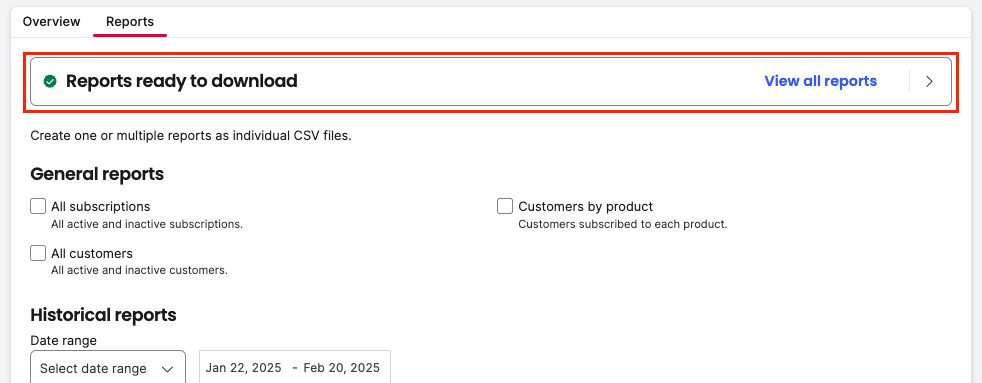Click the green checkmark status icon

pos(50,81)
